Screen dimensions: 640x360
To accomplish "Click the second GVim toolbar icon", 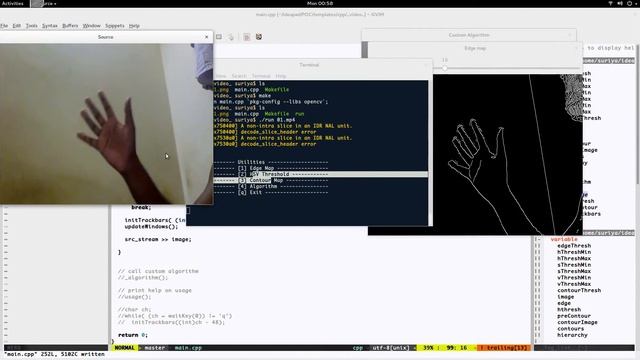I will point(231,37).
